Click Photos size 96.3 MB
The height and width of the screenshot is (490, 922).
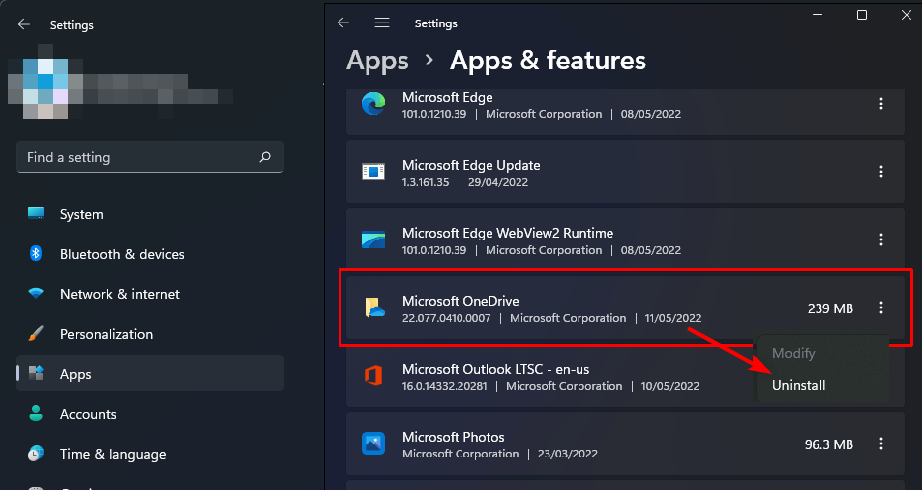point(829,444)
